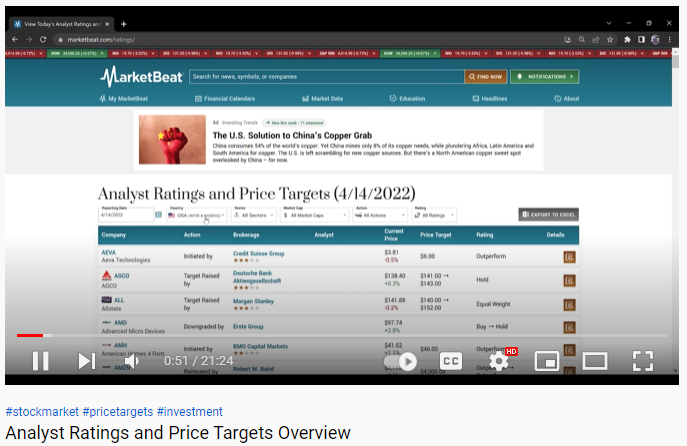The height and width of the screenshot is (446, 687).
Task: Open the Notifications button
Action: pos(545,77)
